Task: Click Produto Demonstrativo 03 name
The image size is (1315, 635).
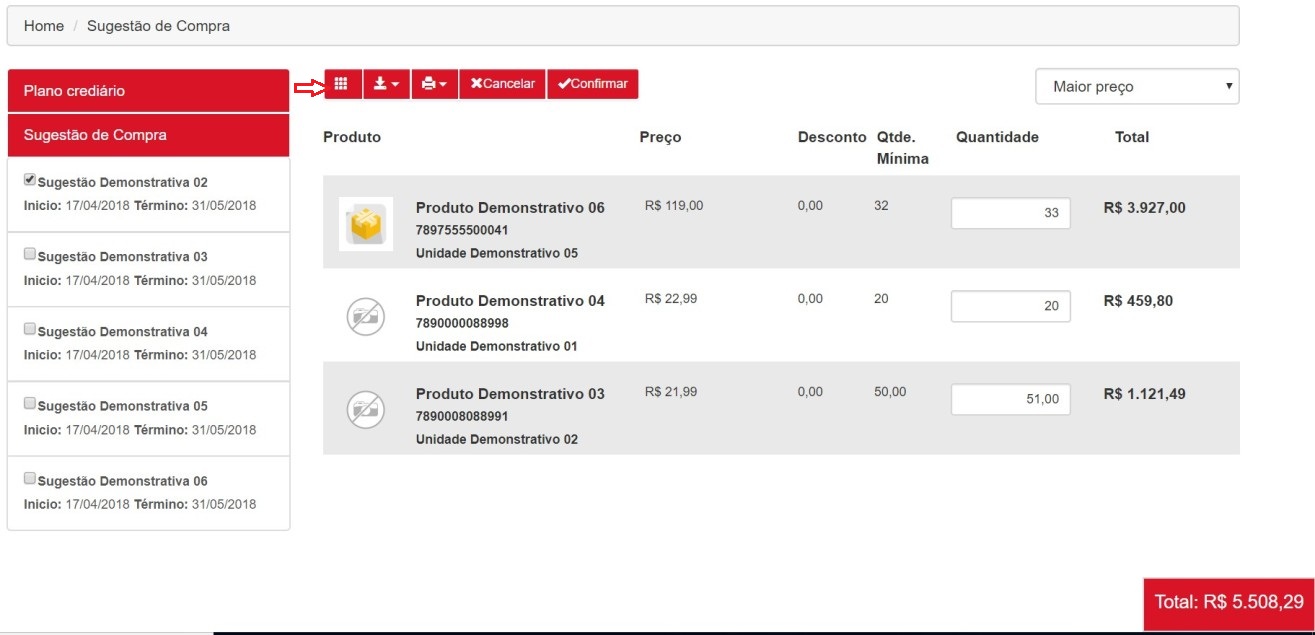Action: click(x=510, y=394)
